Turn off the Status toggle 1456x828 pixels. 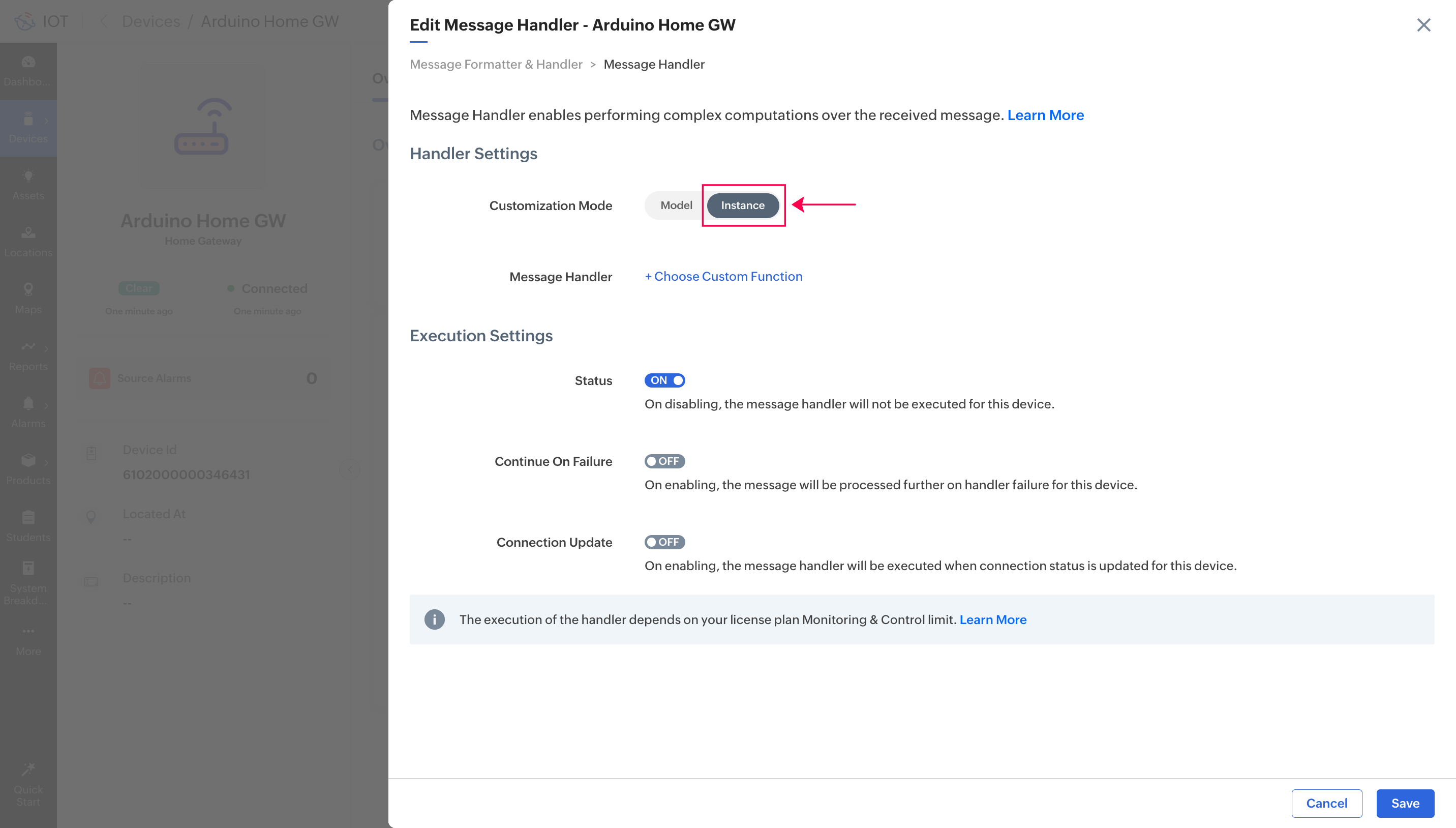tap(664, 380)
